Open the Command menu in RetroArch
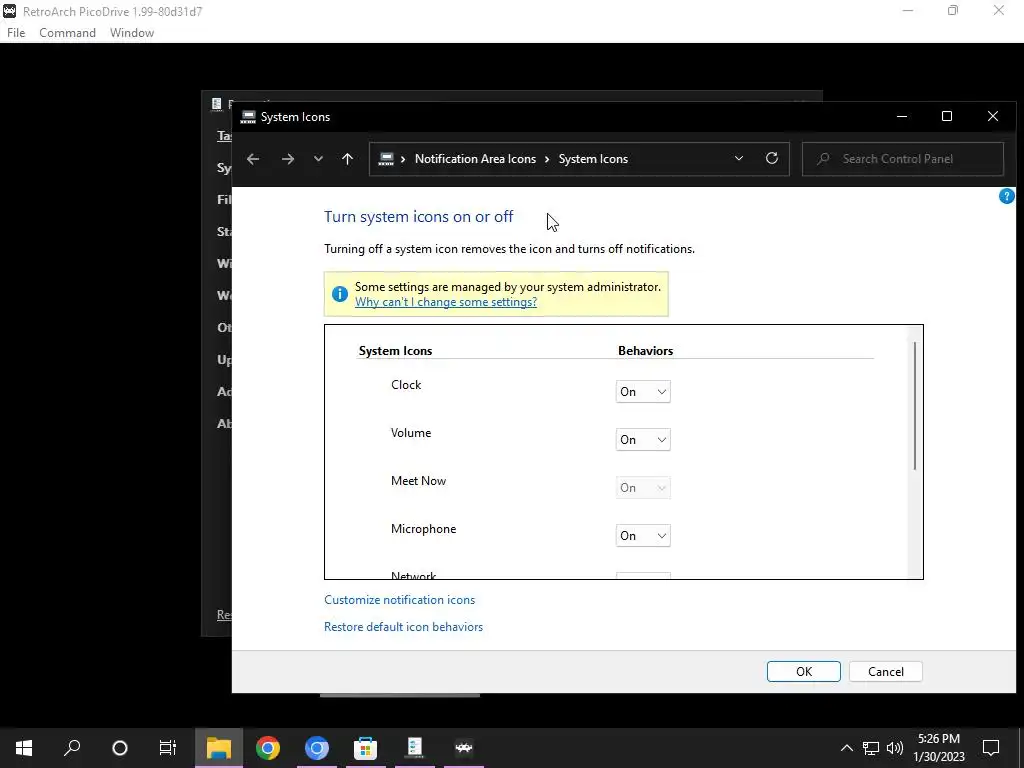The width and height of the screenshot is (1024, 768). pos(67,33)
